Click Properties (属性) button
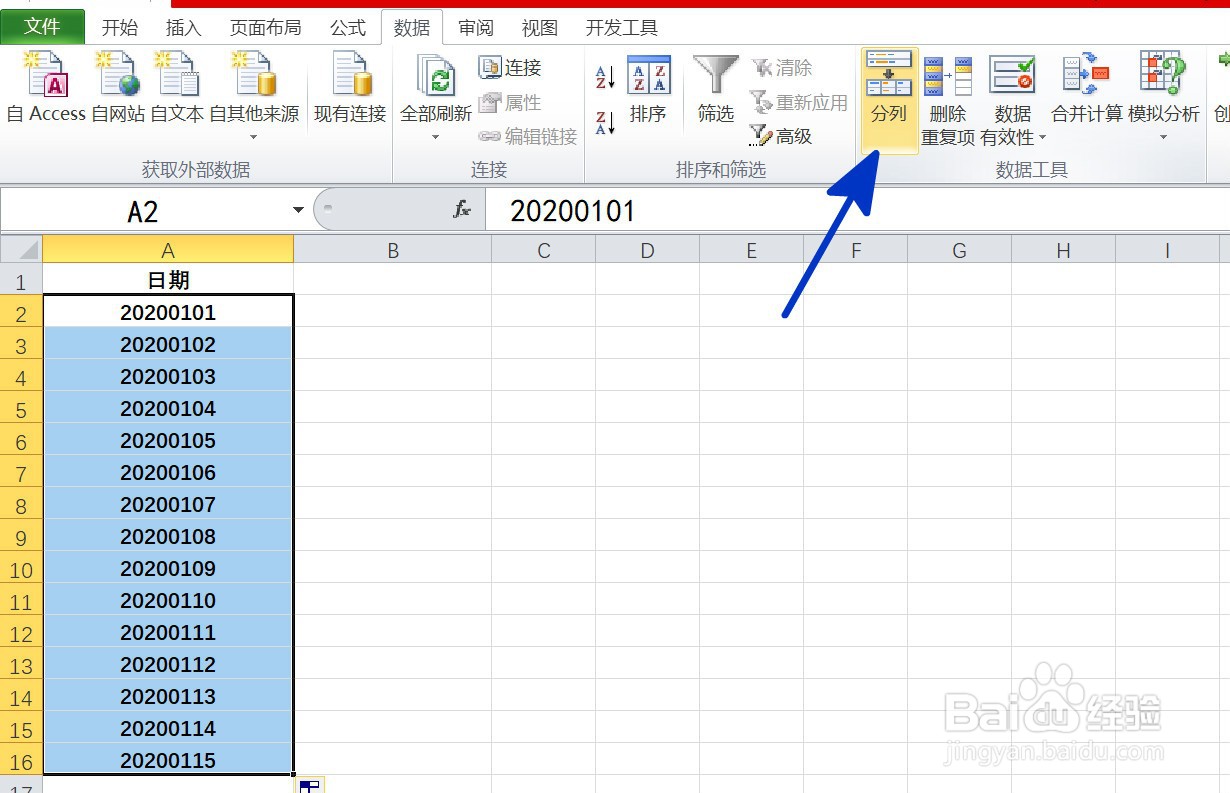This screenshot has height=793, width=1230. click(x=510, y=102)
